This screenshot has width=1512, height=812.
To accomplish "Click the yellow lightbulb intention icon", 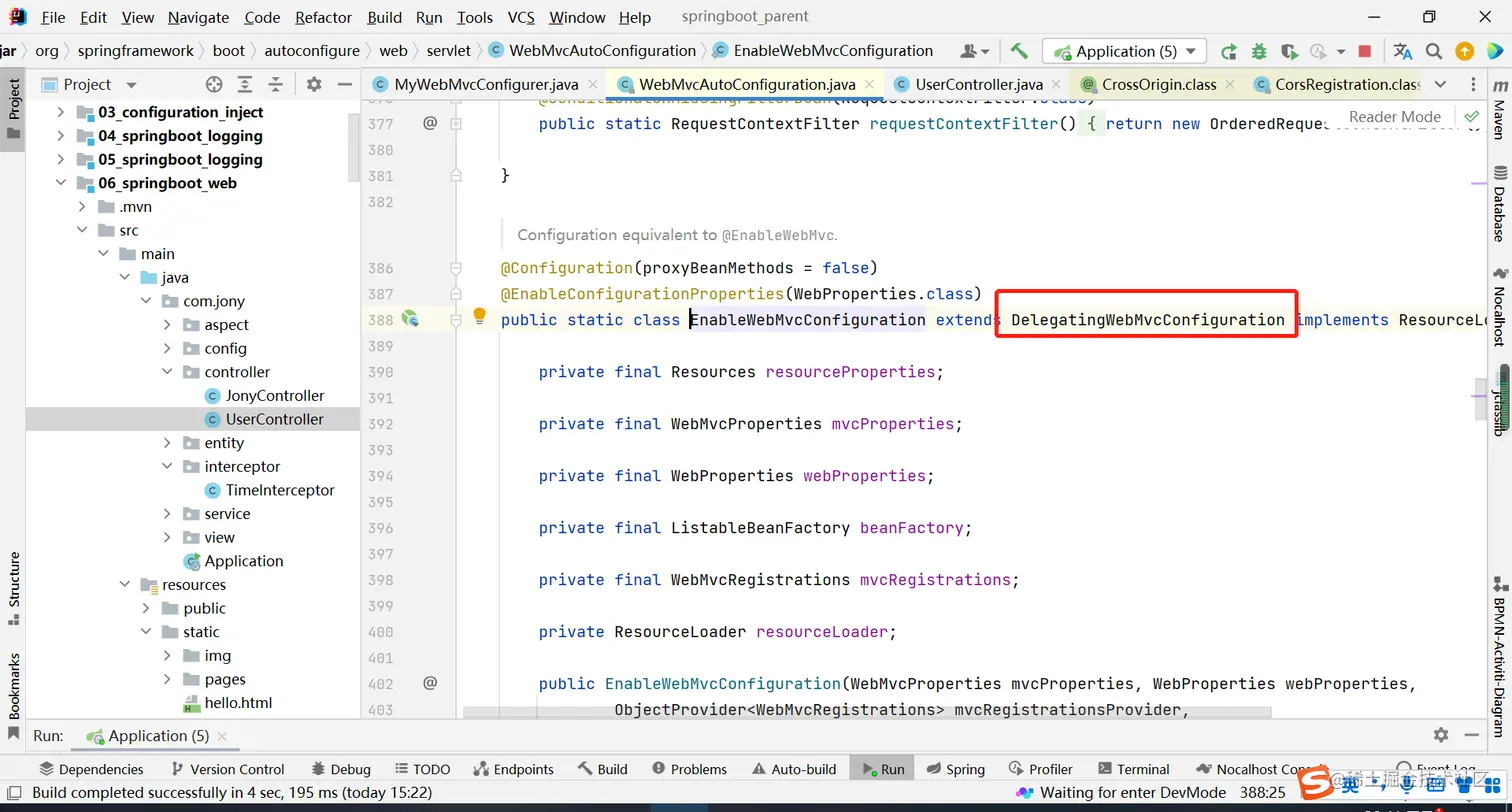I will [479, 316].
